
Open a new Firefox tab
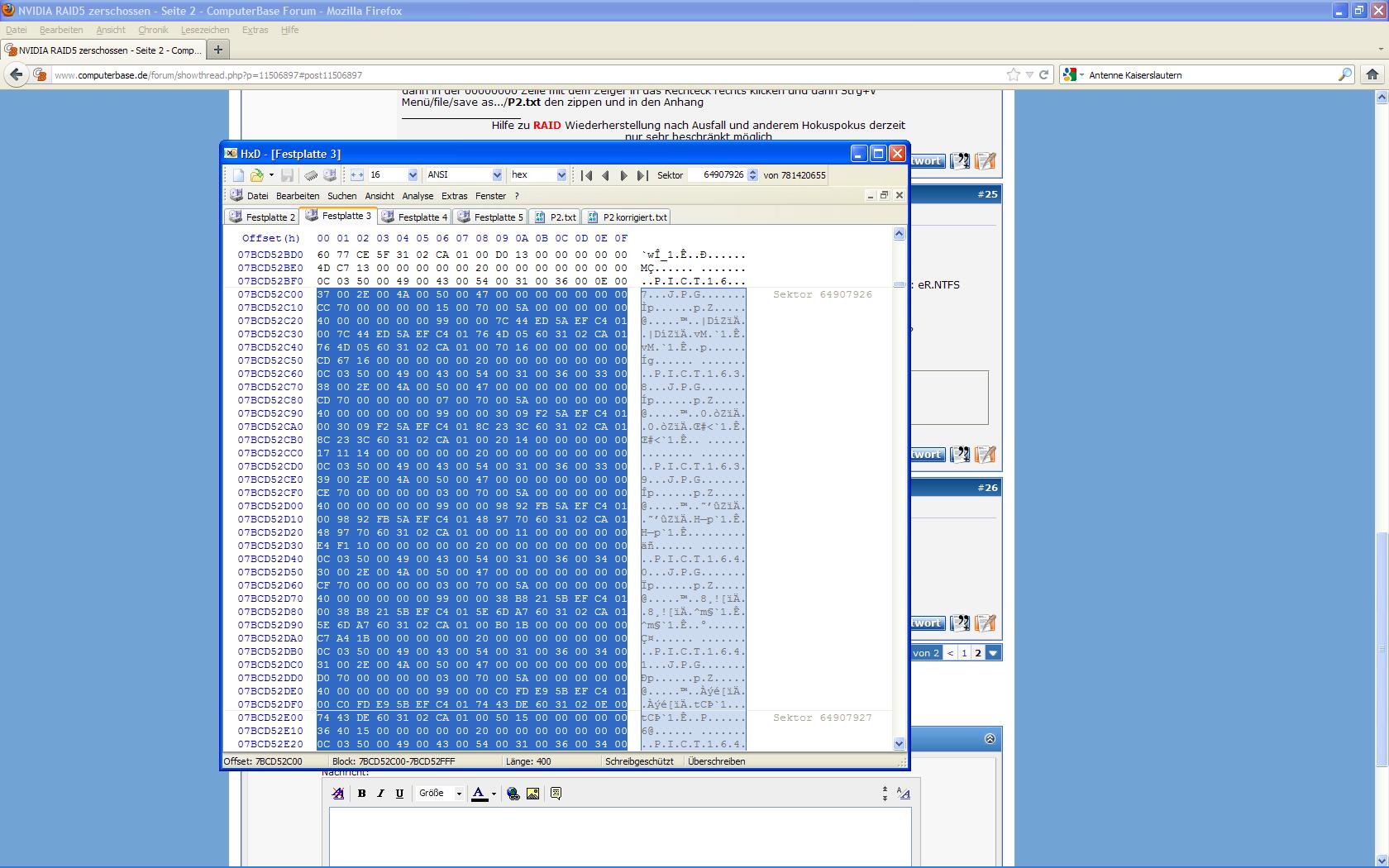[218, 50]
